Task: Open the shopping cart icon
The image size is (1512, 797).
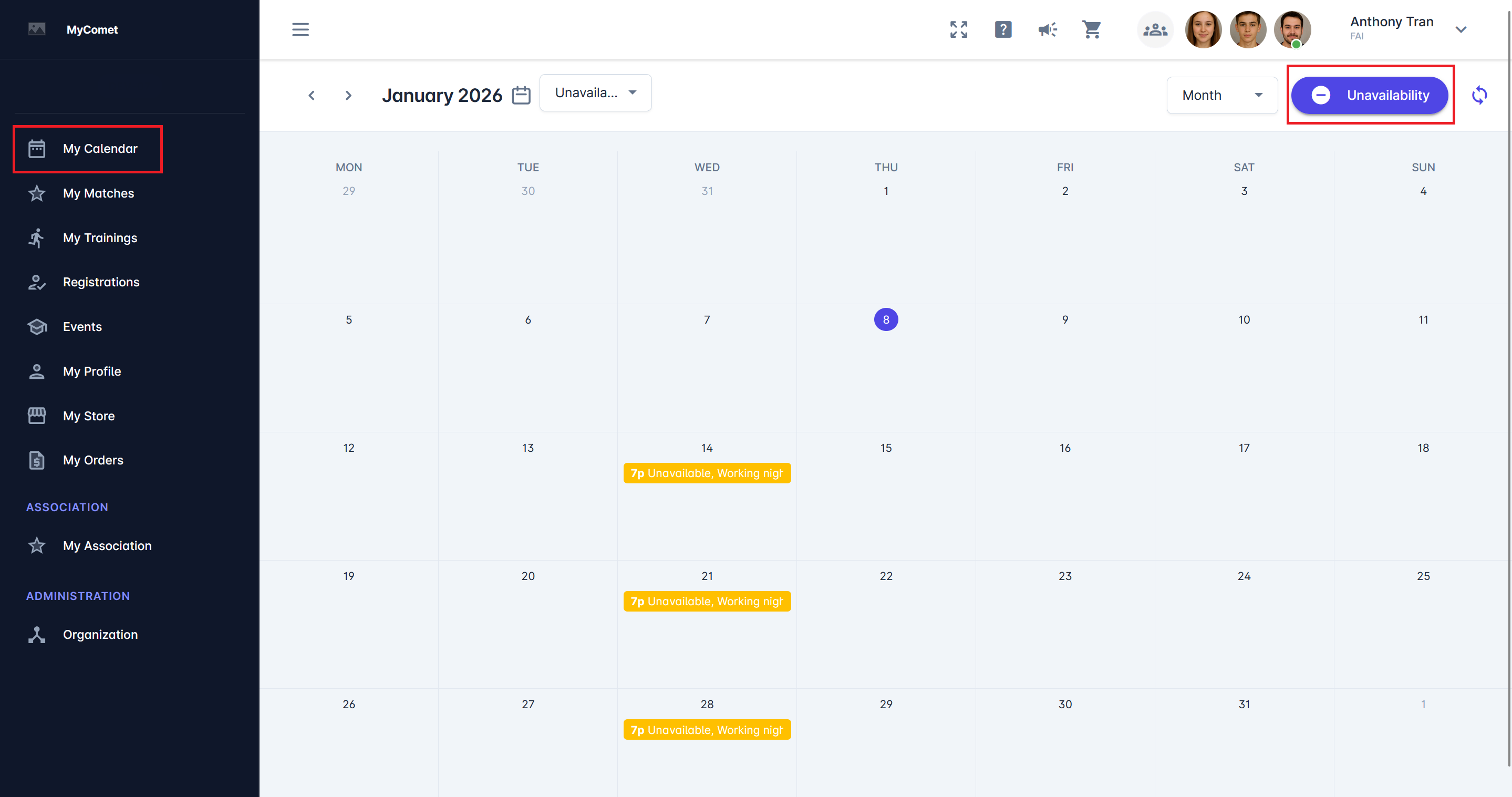Action: (x=1092, y=29)
